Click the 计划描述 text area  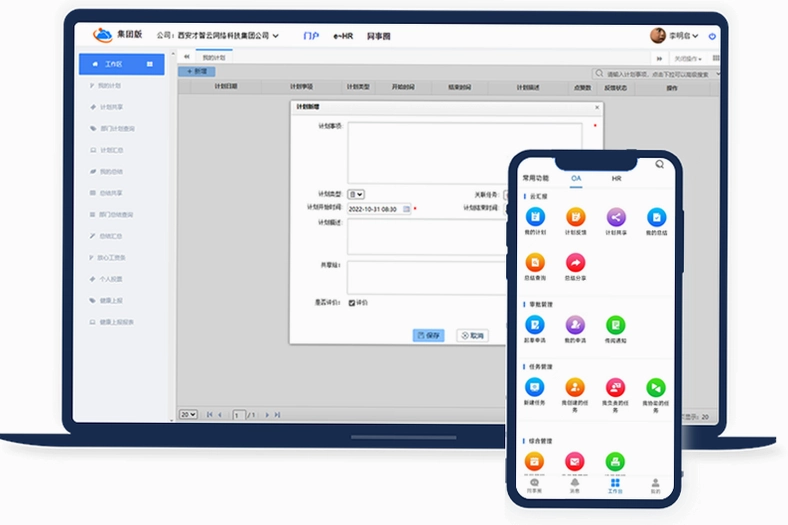(427, 237)
